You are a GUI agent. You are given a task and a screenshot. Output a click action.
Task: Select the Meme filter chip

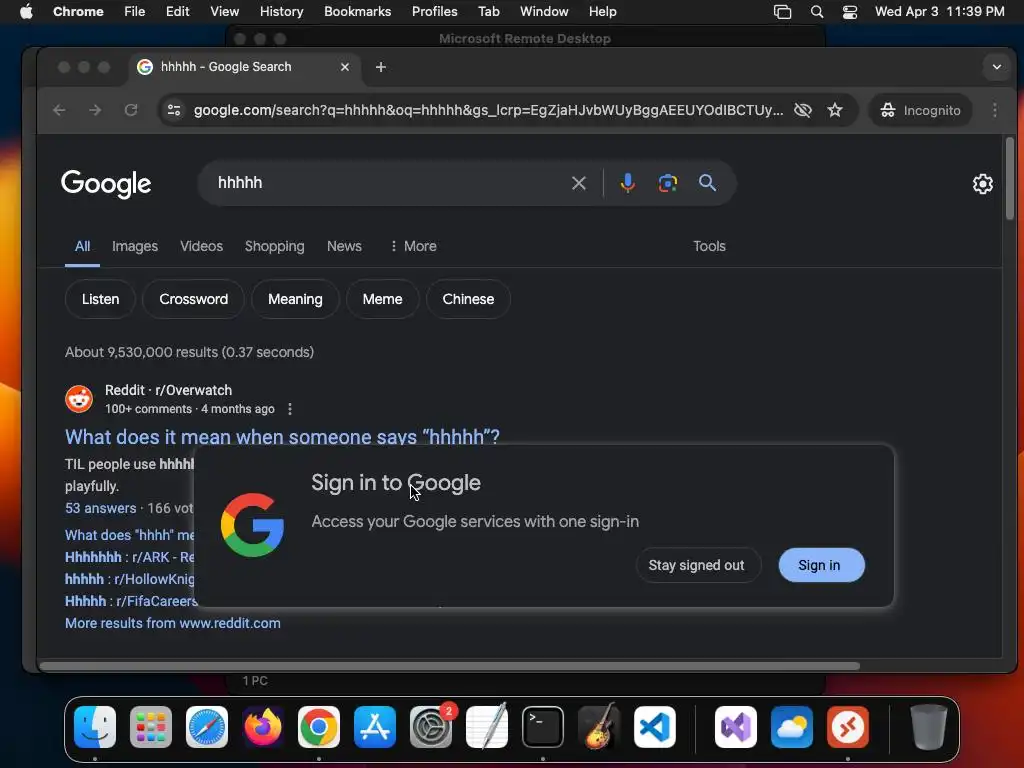[x=382, y=299]
